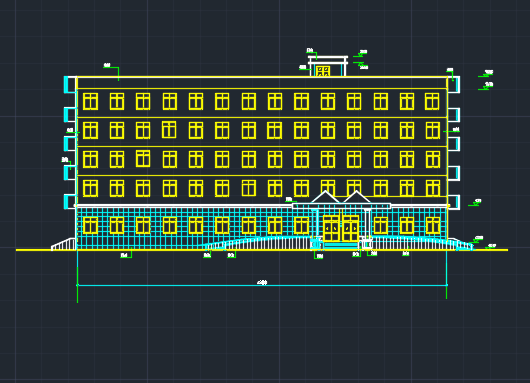530x383 pixels.
Task: Select the first window on the top floor row
Action: click(x=91, y=101)
